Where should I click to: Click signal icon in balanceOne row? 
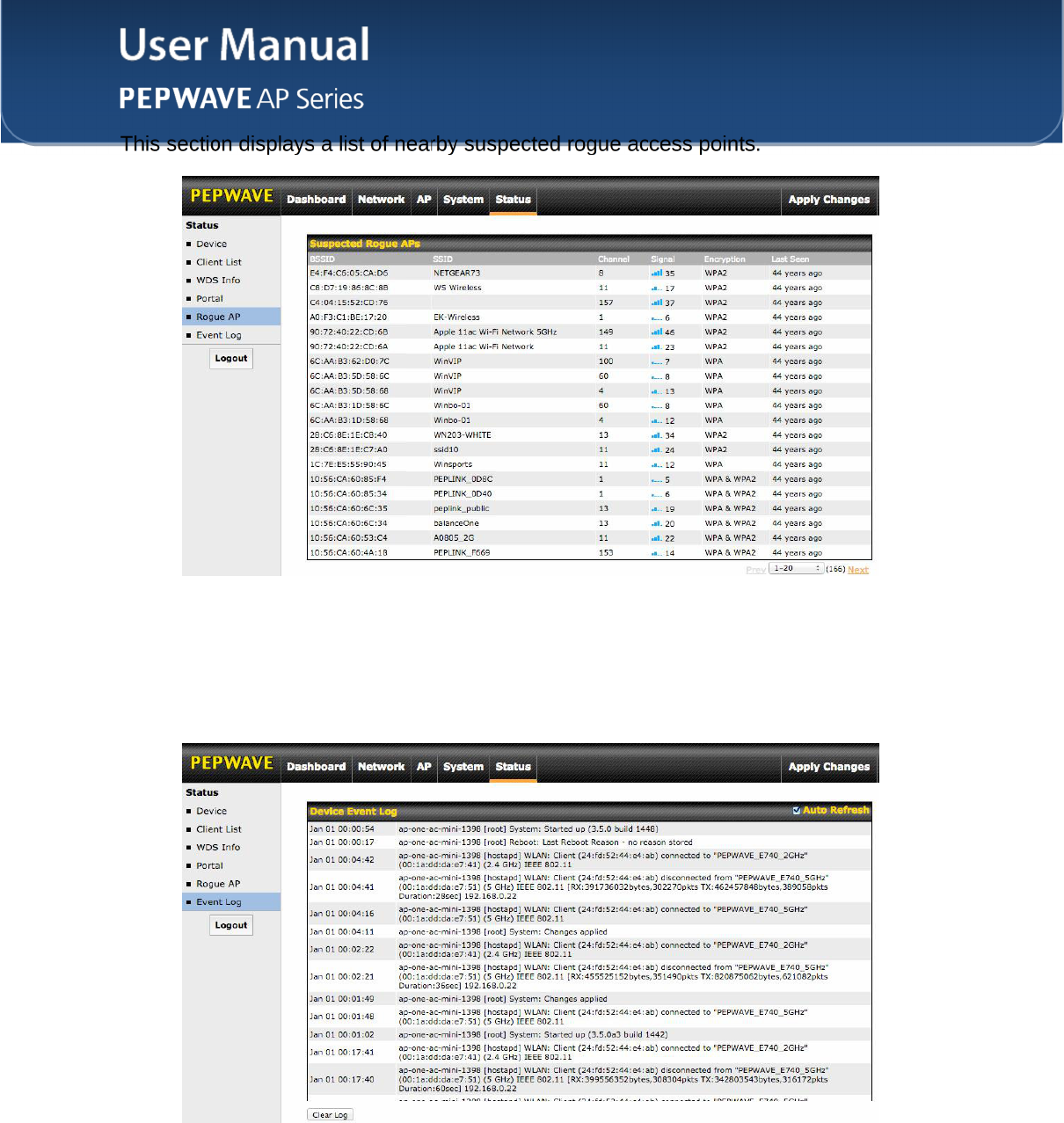[657, 523]
